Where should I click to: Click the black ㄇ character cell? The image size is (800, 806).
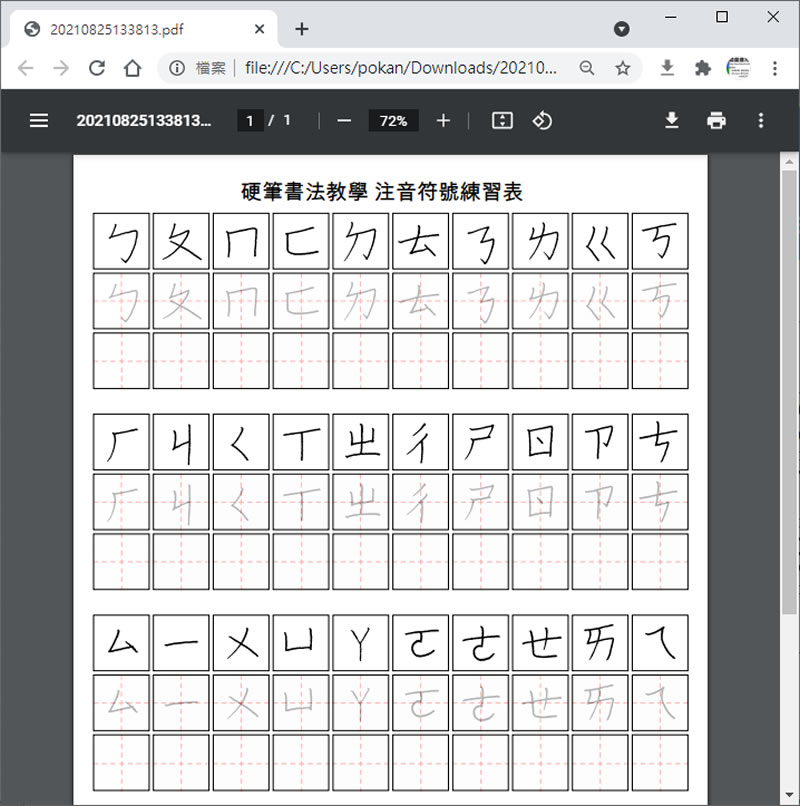point(241,241)
